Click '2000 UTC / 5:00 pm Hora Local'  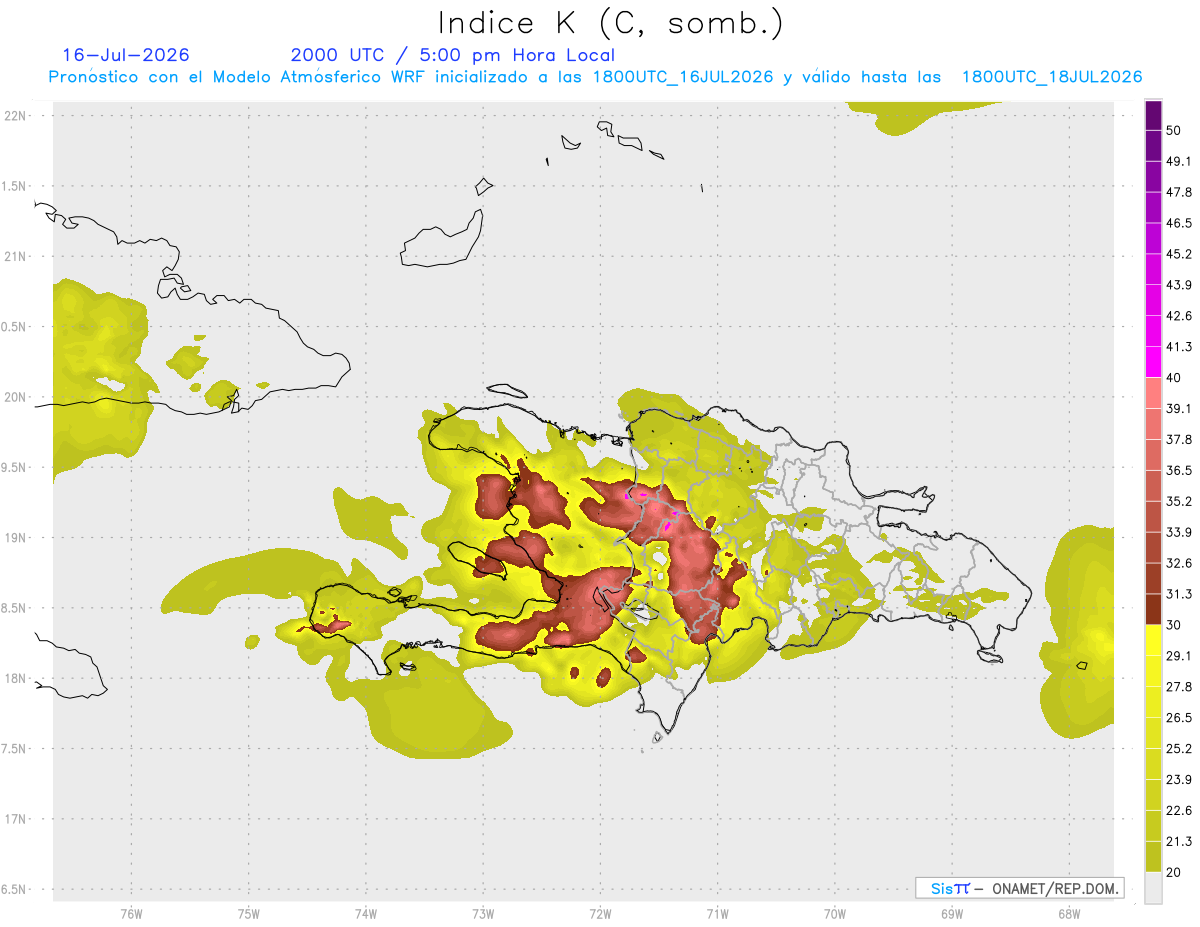coord(453,55)
